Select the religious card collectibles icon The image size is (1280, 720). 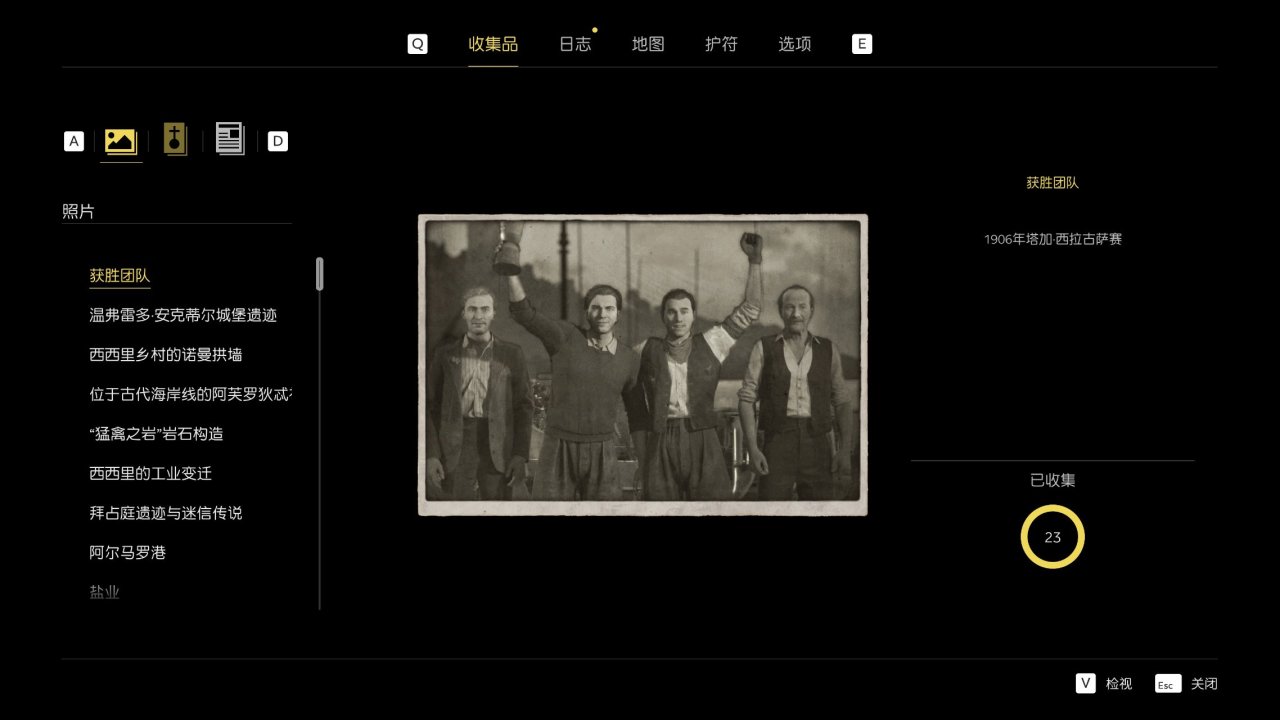pyautogui.click(x=175, y=140)
